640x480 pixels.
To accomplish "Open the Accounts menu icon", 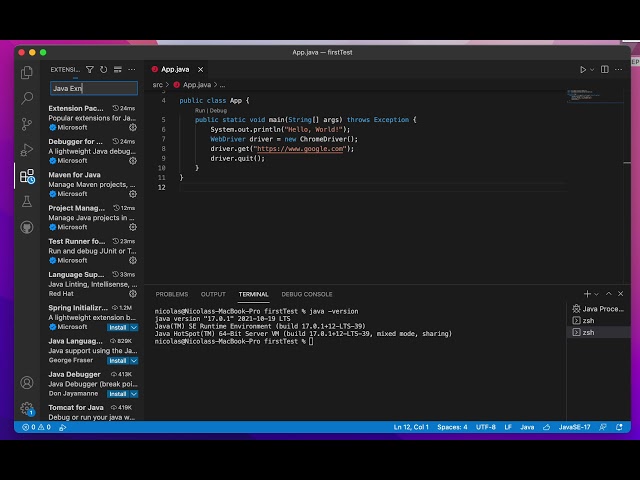I will tap(27, 382).
